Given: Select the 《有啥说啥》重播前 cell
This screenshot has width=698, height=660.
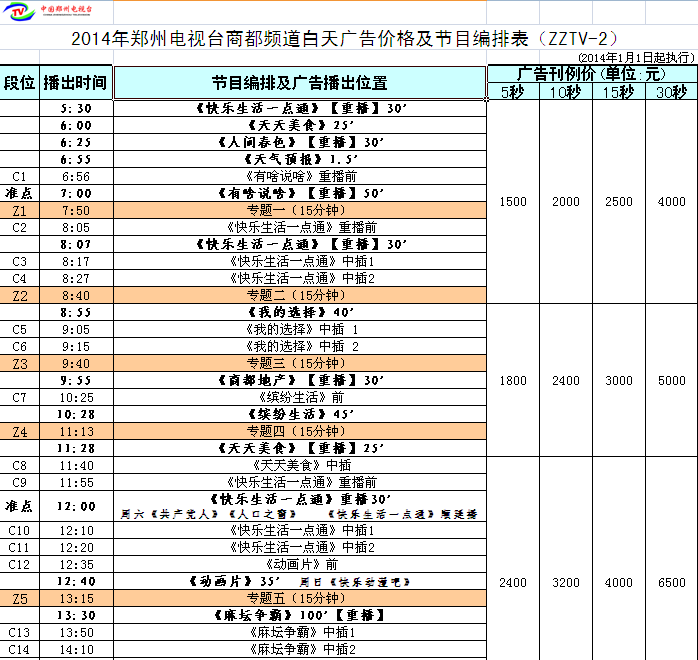Looking at the screenshot, I should [x=300, y=177].
